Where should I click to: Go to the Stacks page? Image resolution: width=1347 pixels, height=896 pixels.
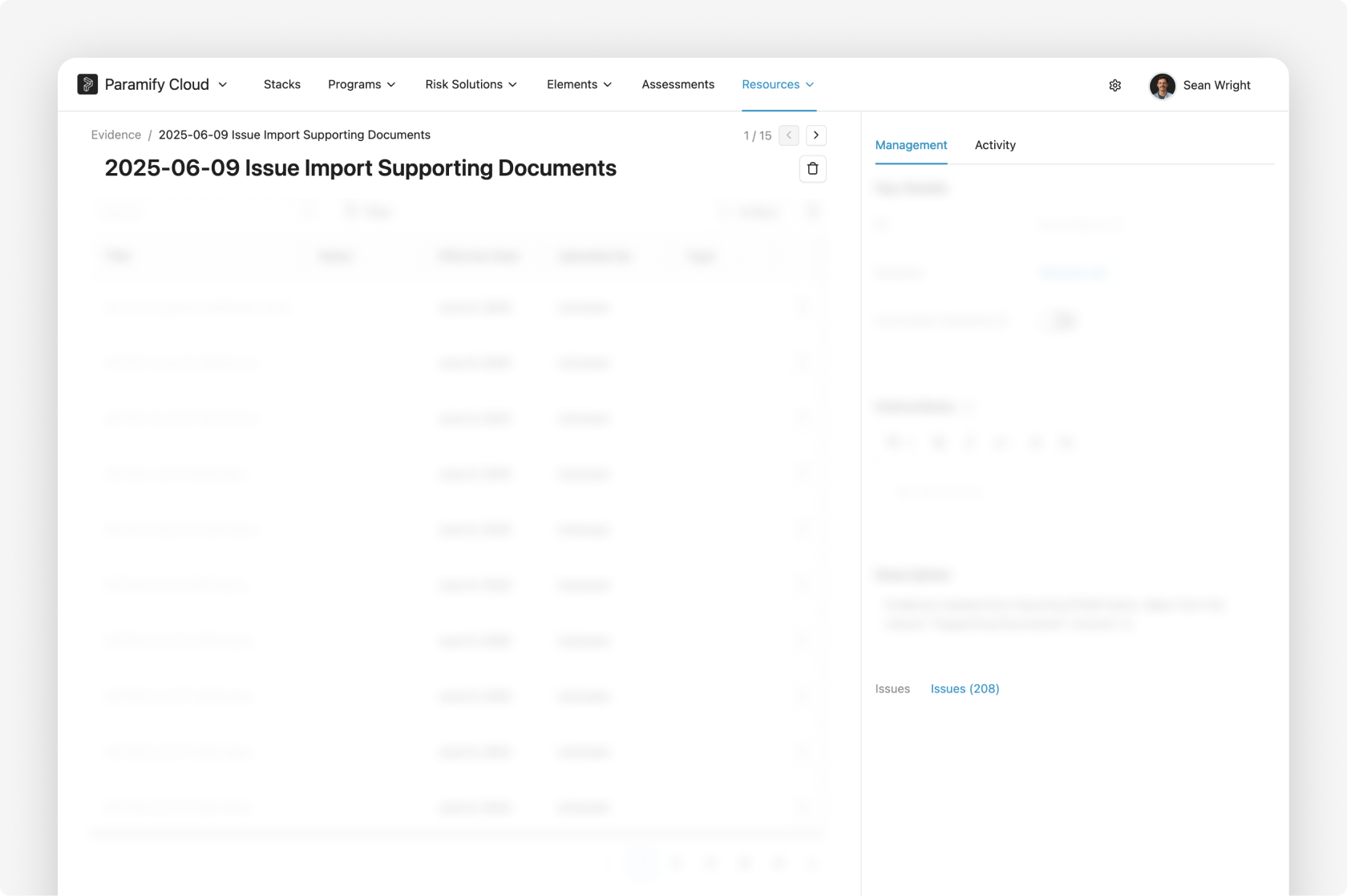(x=282, y=84)
